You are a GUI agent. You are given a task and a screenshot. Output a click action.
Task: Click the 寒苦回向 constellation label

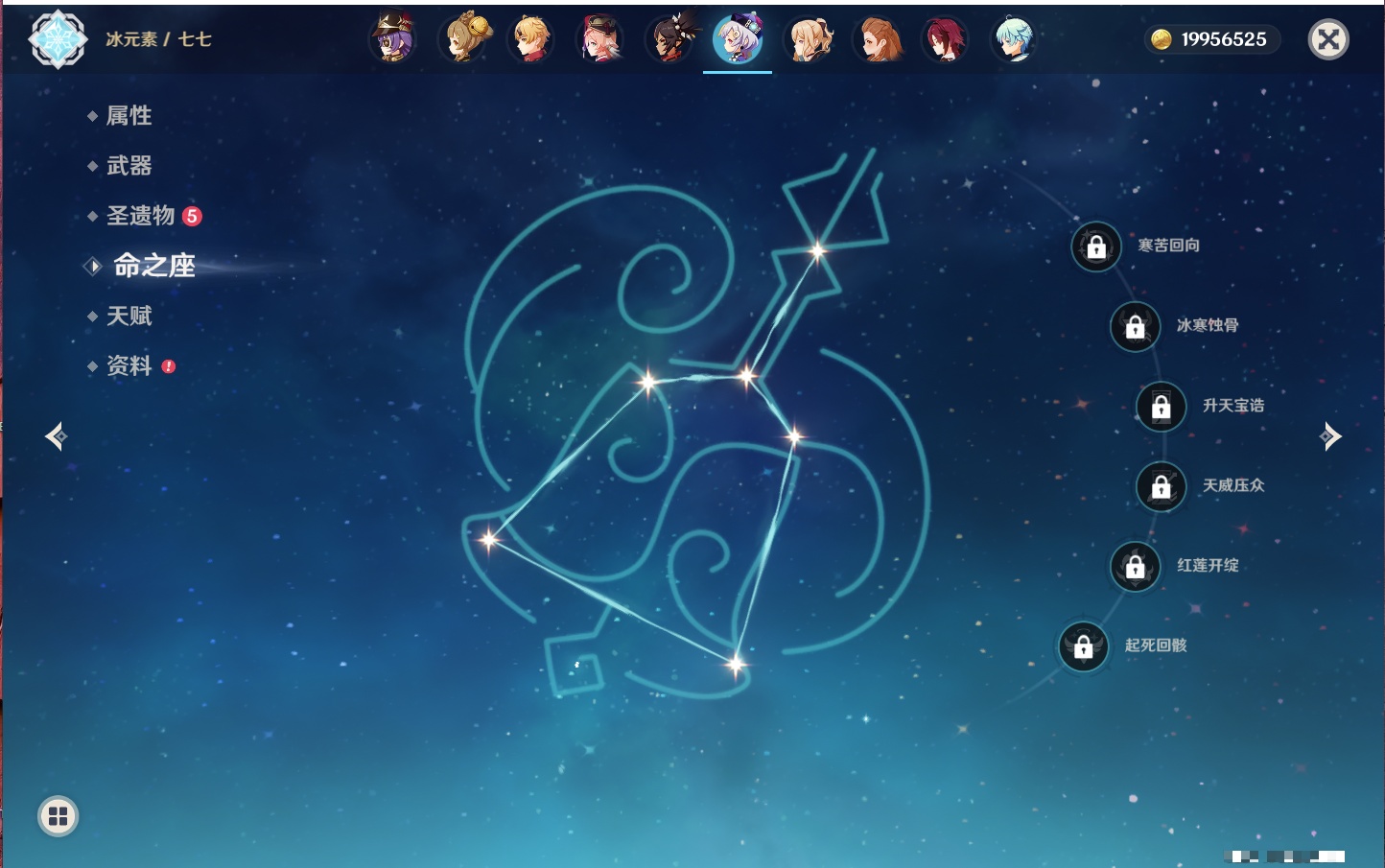[x=1168, y=246]
